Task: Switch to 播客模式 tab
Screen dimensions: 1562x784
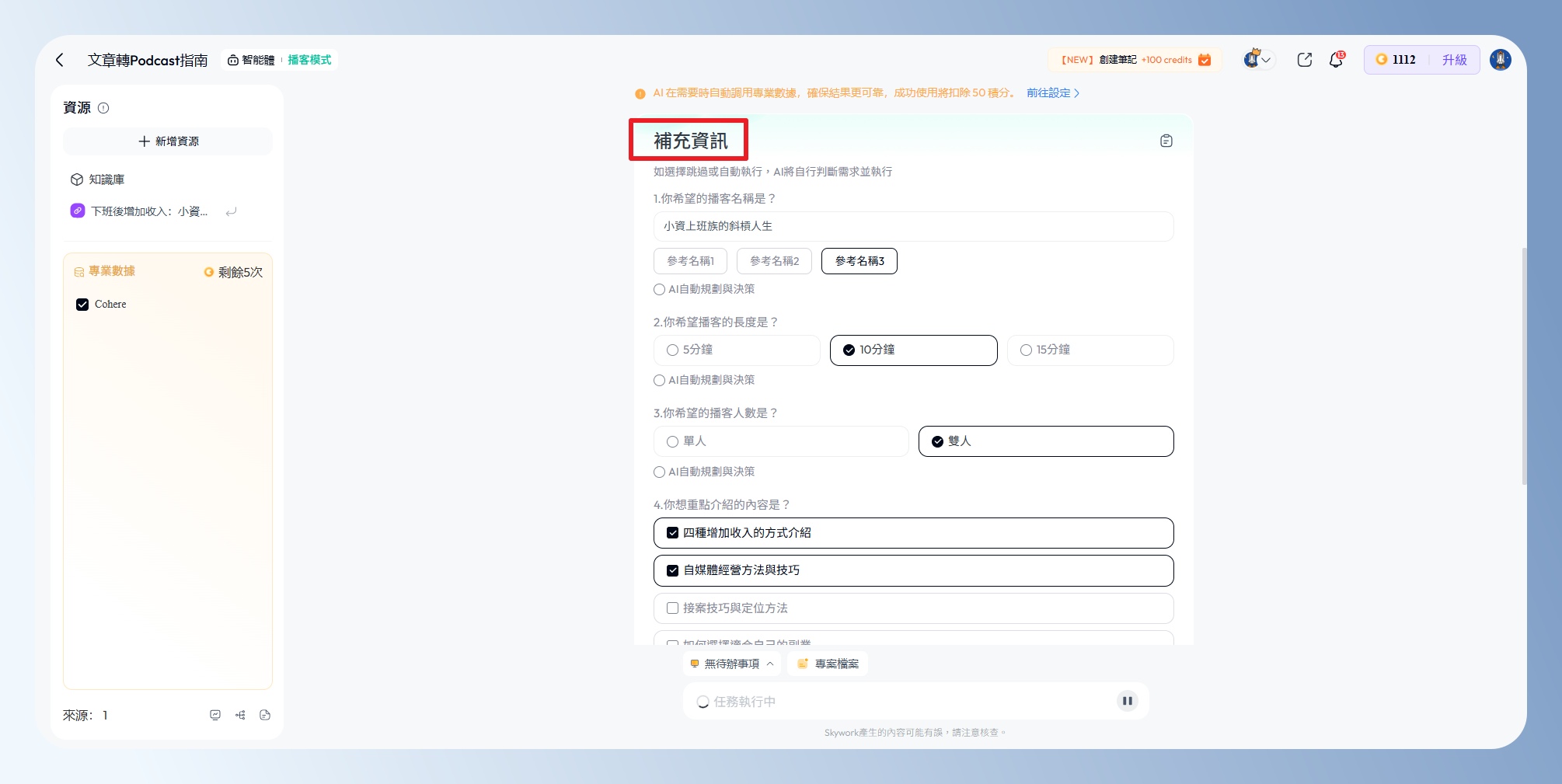Action: pyautogui.click(x=309, y=60)
